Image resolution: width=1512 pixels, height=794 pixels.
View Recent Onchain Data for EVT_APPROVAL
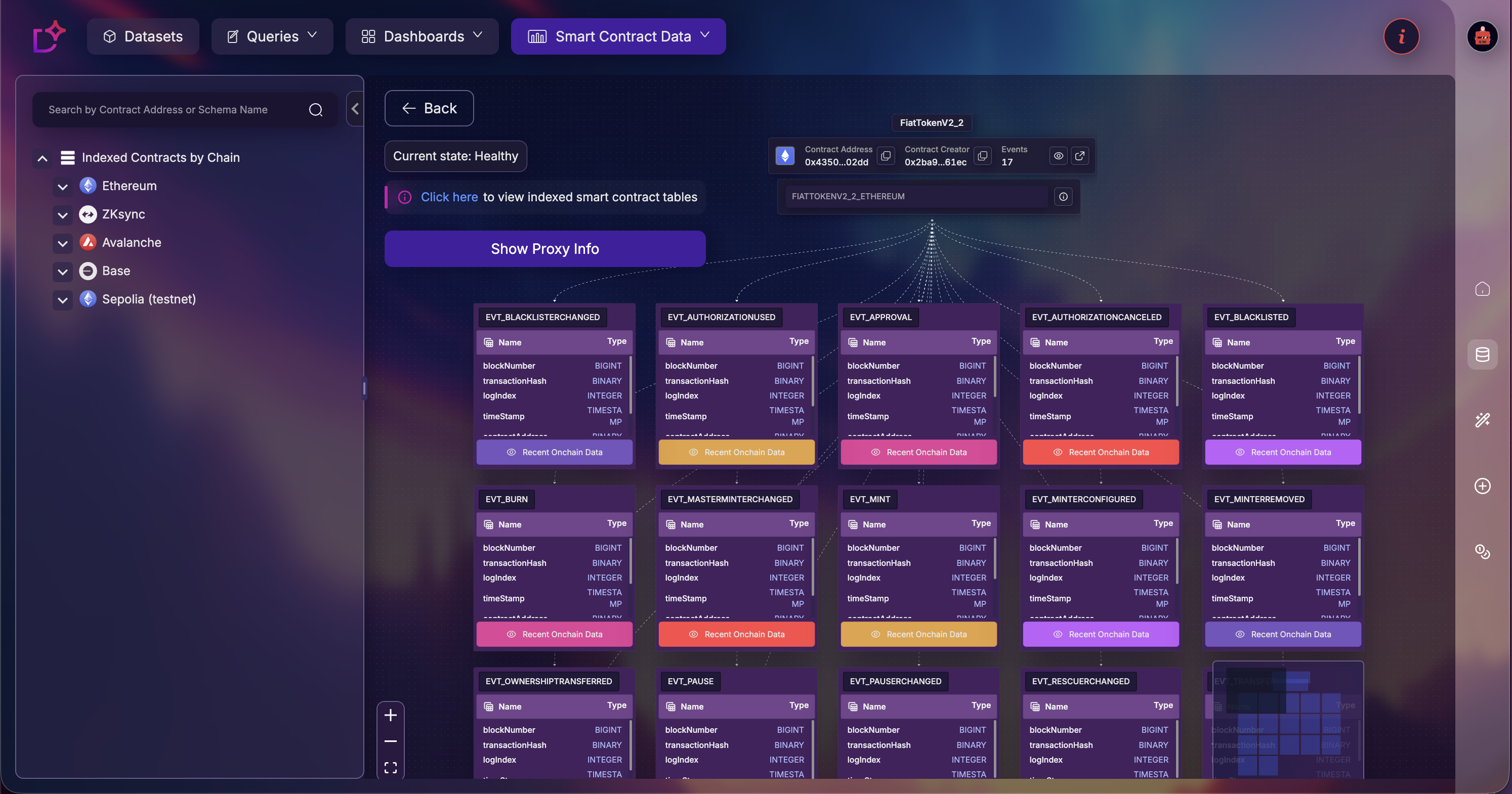pyautogui.click(x=918, y=452)
